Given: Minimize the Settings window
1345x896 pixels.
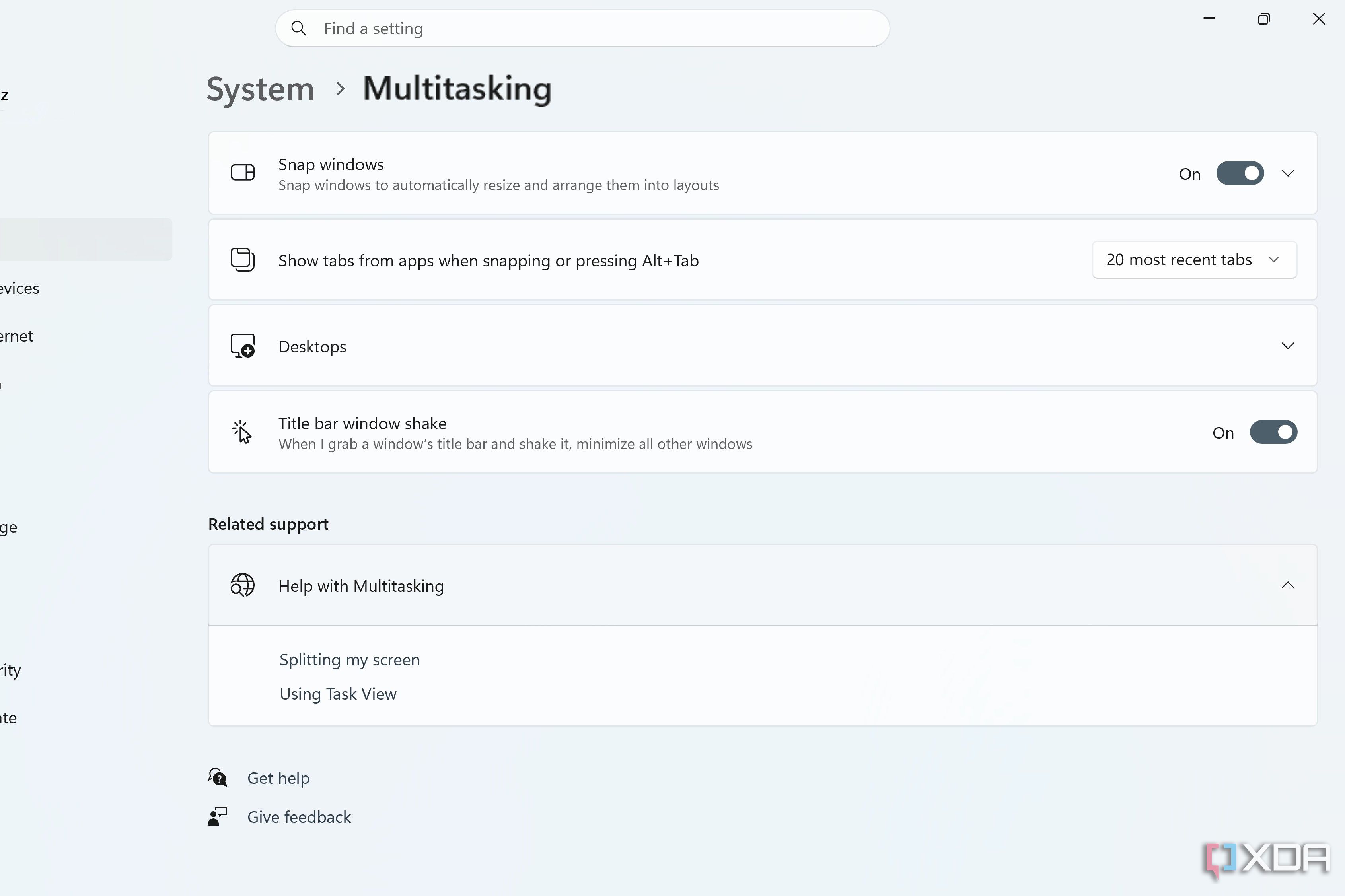Looking at the screenshot, I should [x=1209, y=18].
